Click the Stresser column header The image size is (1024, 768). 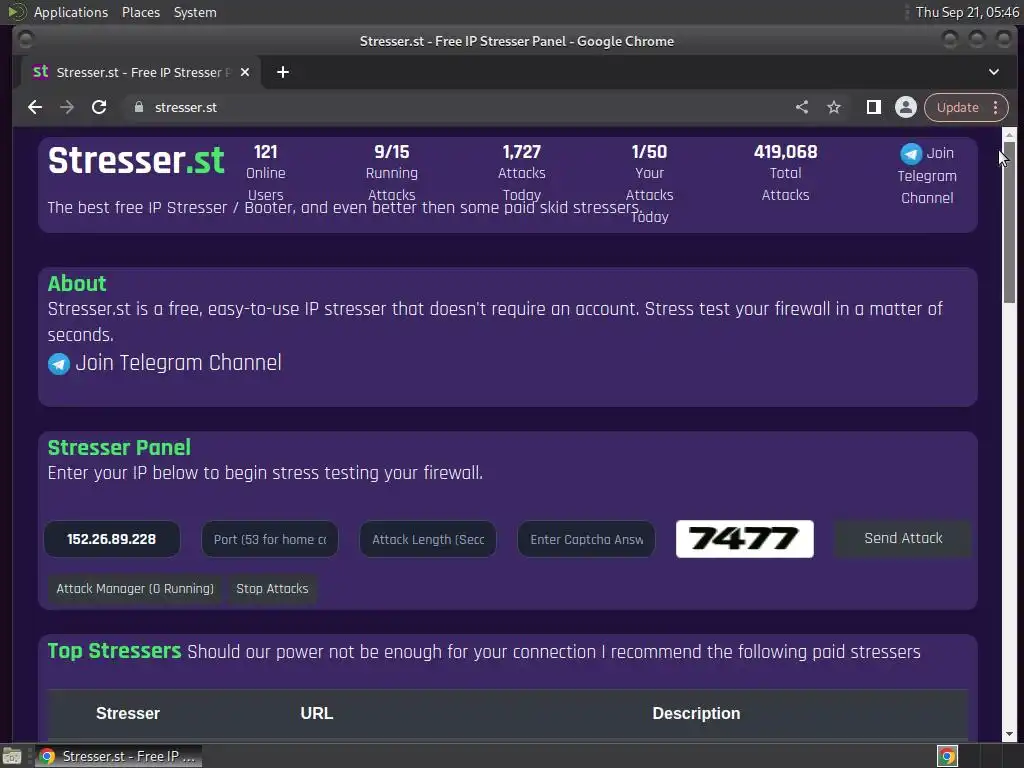point(128,713)
